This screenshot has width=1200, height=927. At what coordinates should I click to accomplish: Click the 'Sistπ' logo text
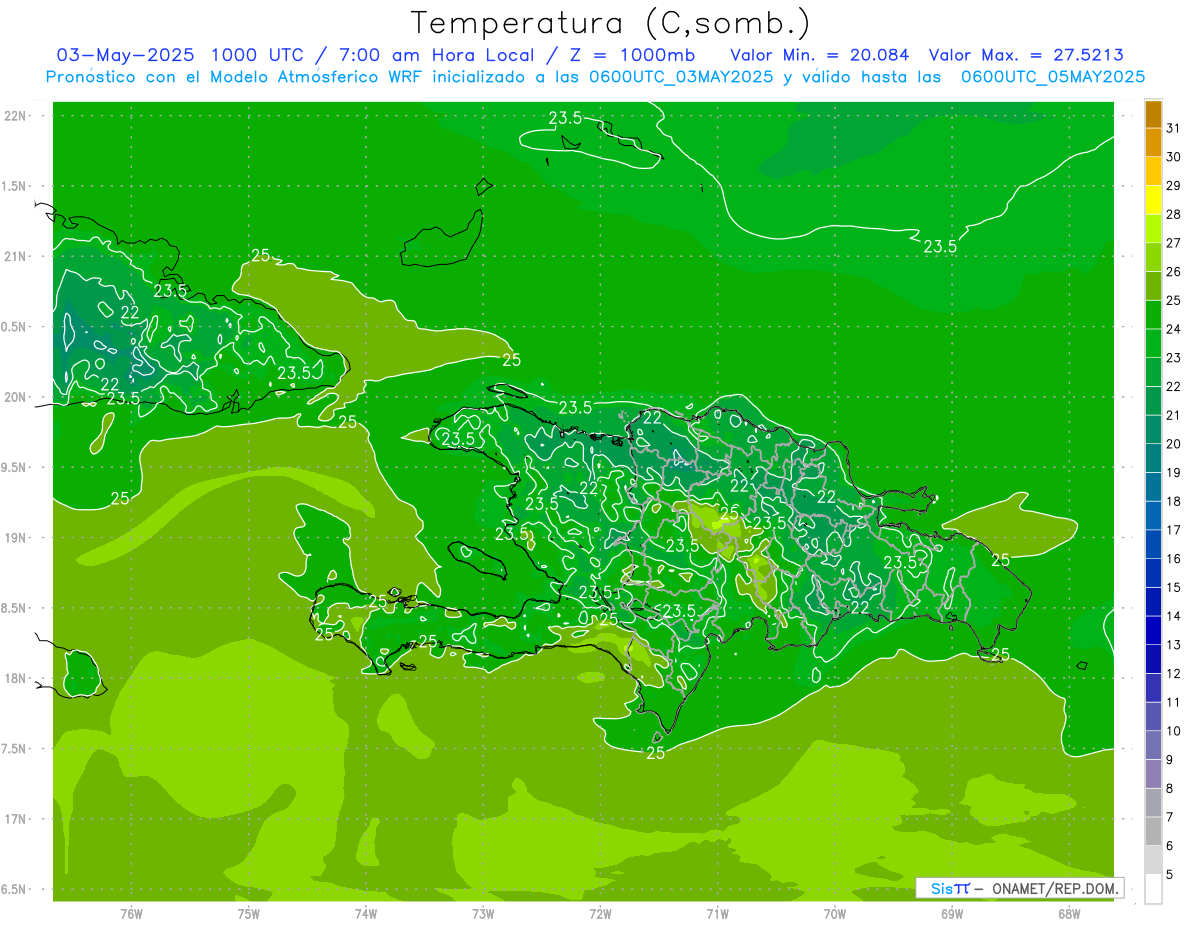click(x=950, y=888)
